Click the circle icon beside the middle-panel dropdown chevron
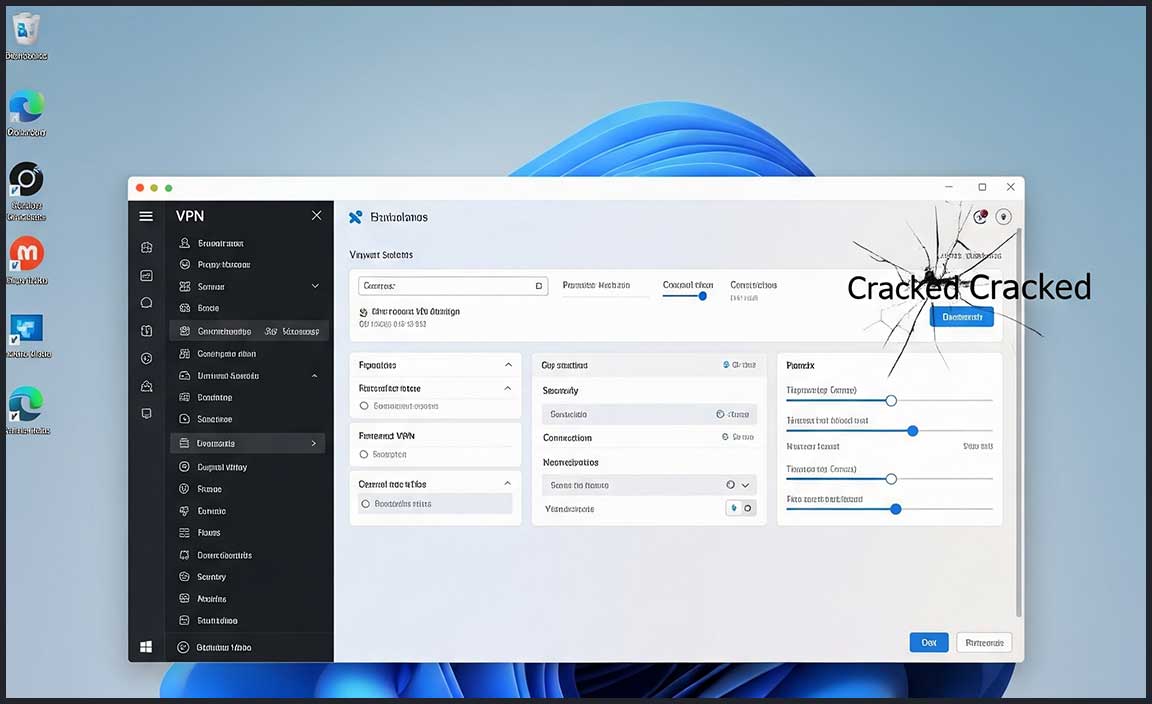Screen dimensions: 1152x704 click(x=730, y=485)
